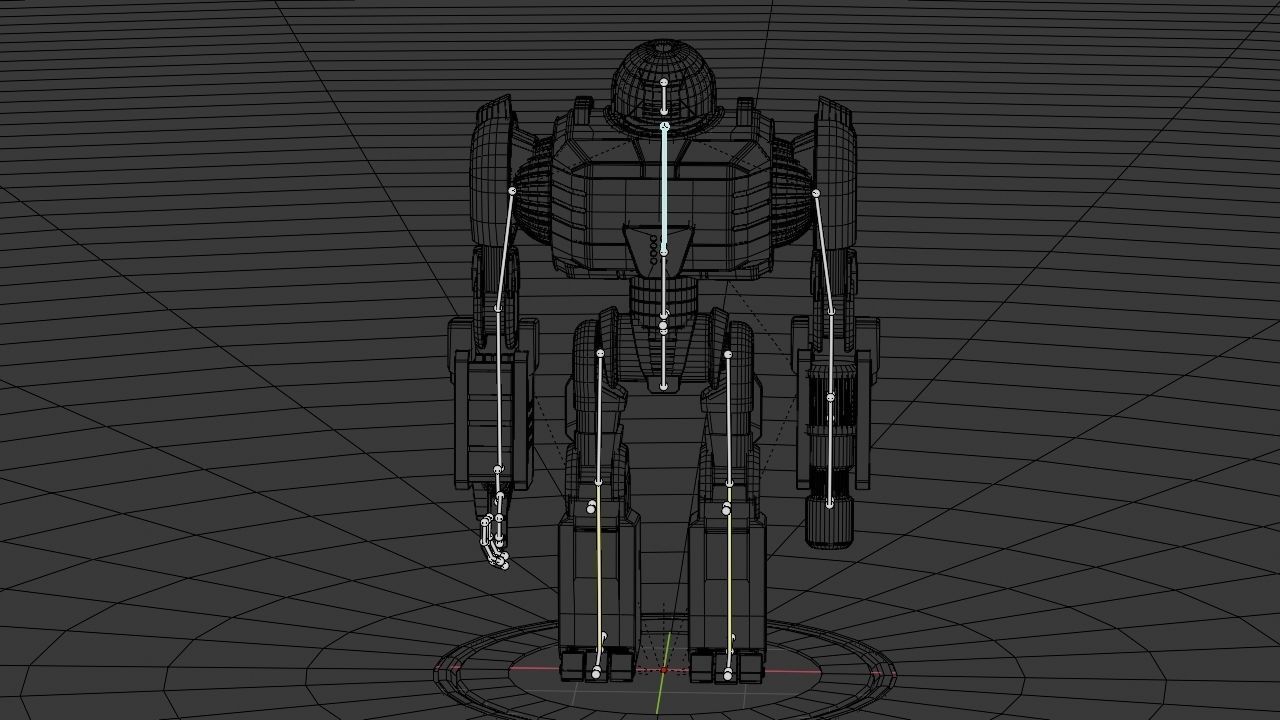Select the pelvis bone below the waist
Image resolution: width=1280 pixels, height=720 pixels.
click(x=663, y=357)
